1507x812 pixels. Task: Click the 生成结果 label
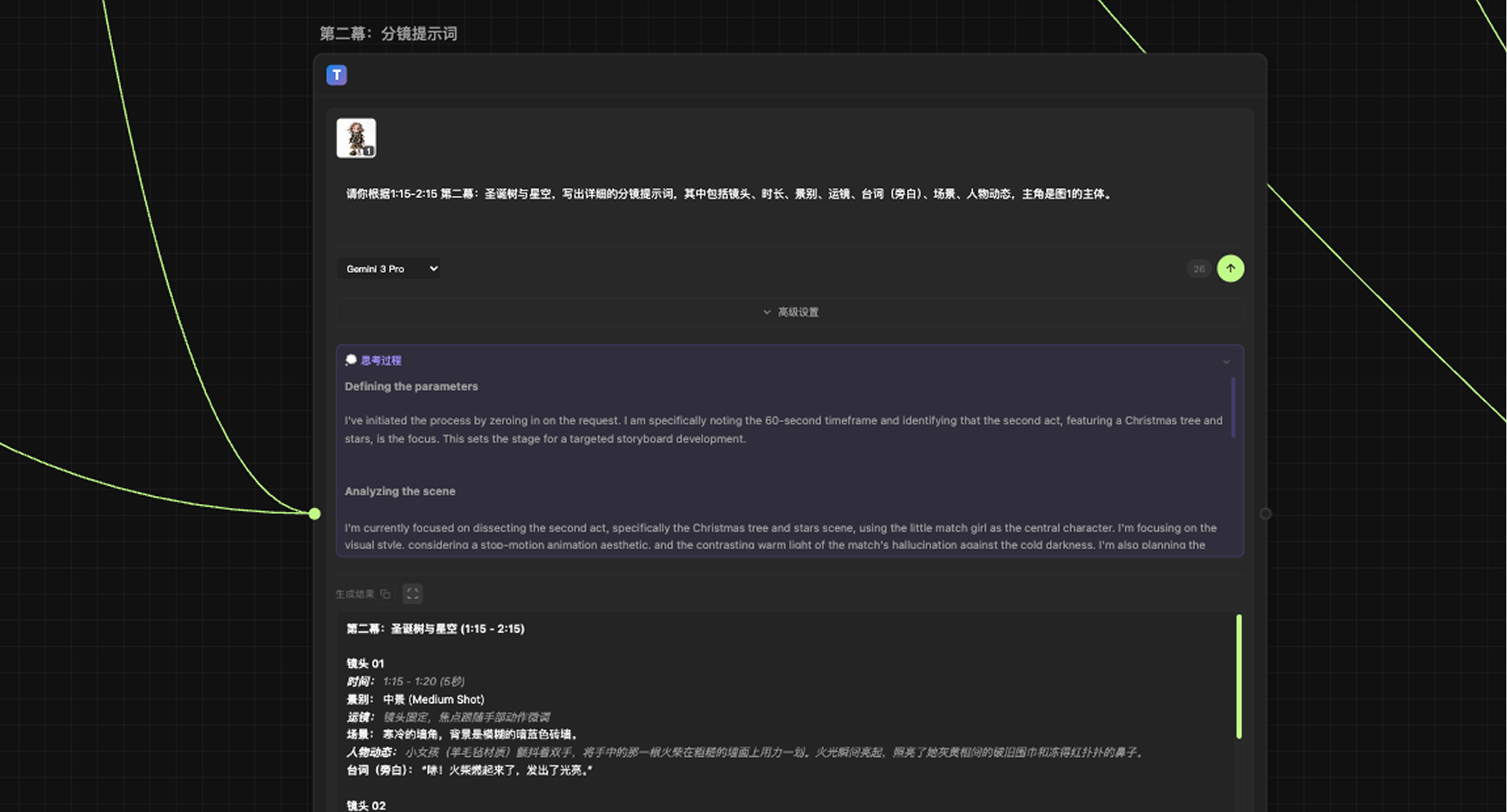[354, 594]
